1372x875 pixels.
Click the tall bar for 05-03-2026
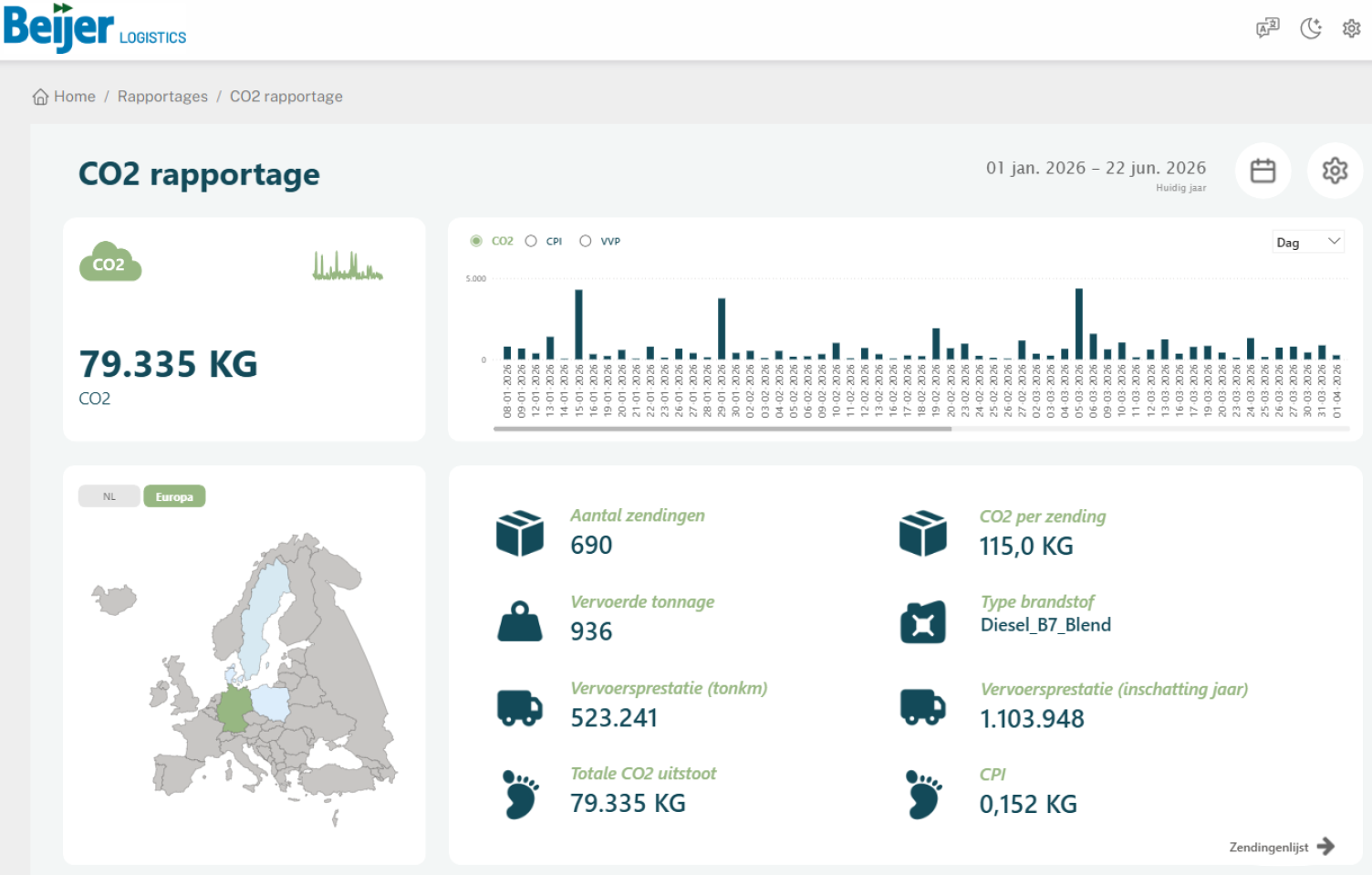pos(1079,324)
